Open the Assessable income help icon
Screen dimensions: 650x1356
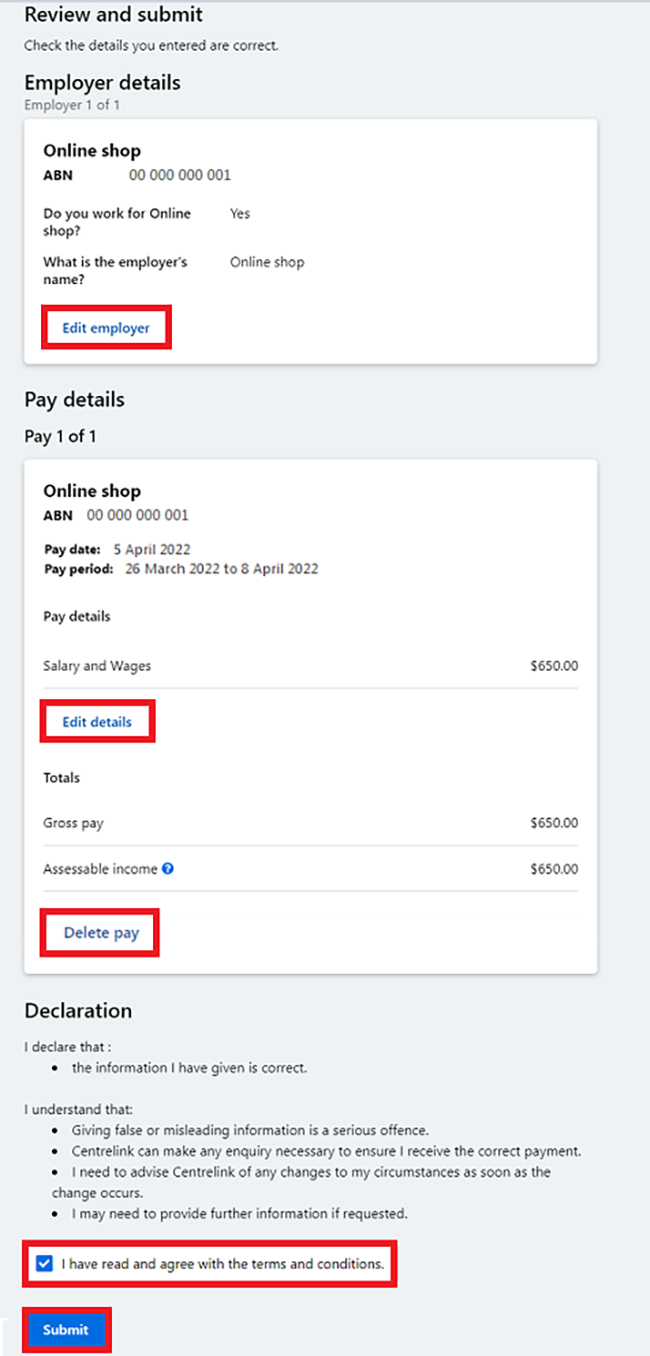(169, 869)
